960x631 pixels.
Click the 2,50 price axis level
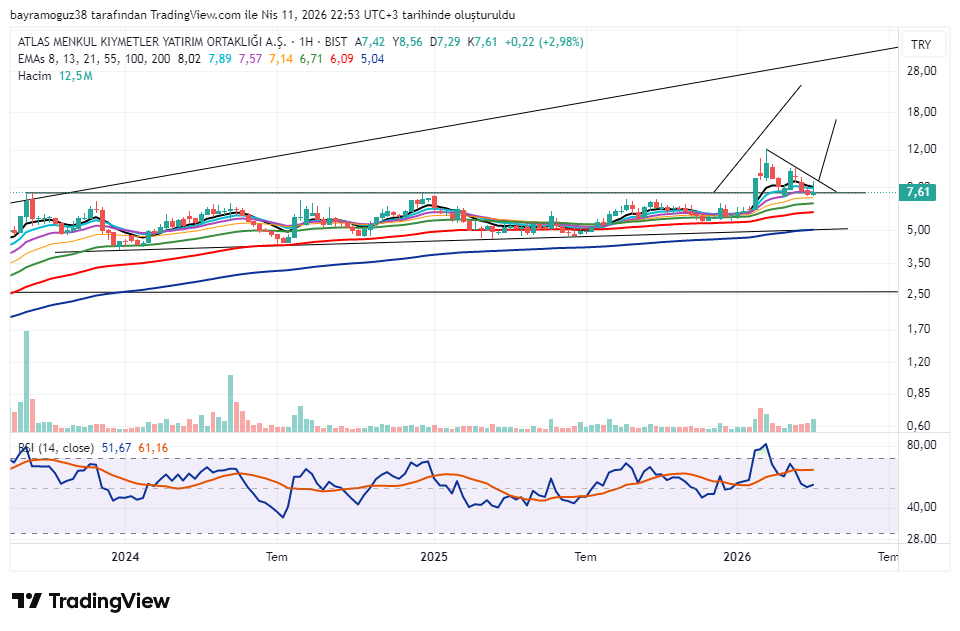[920, 294]
